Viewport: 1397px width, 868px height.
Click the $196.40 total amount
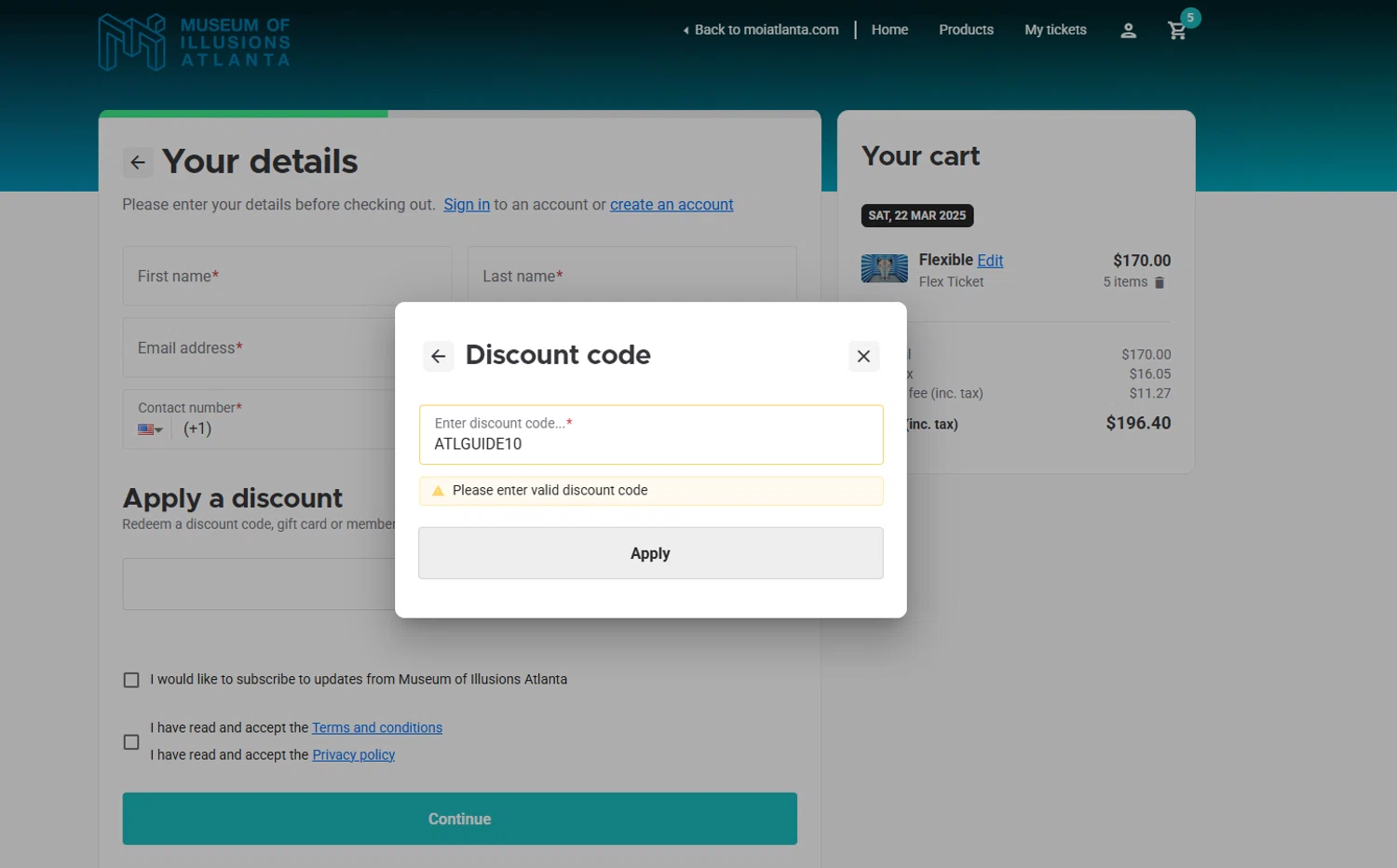[x=1138, y=423]
